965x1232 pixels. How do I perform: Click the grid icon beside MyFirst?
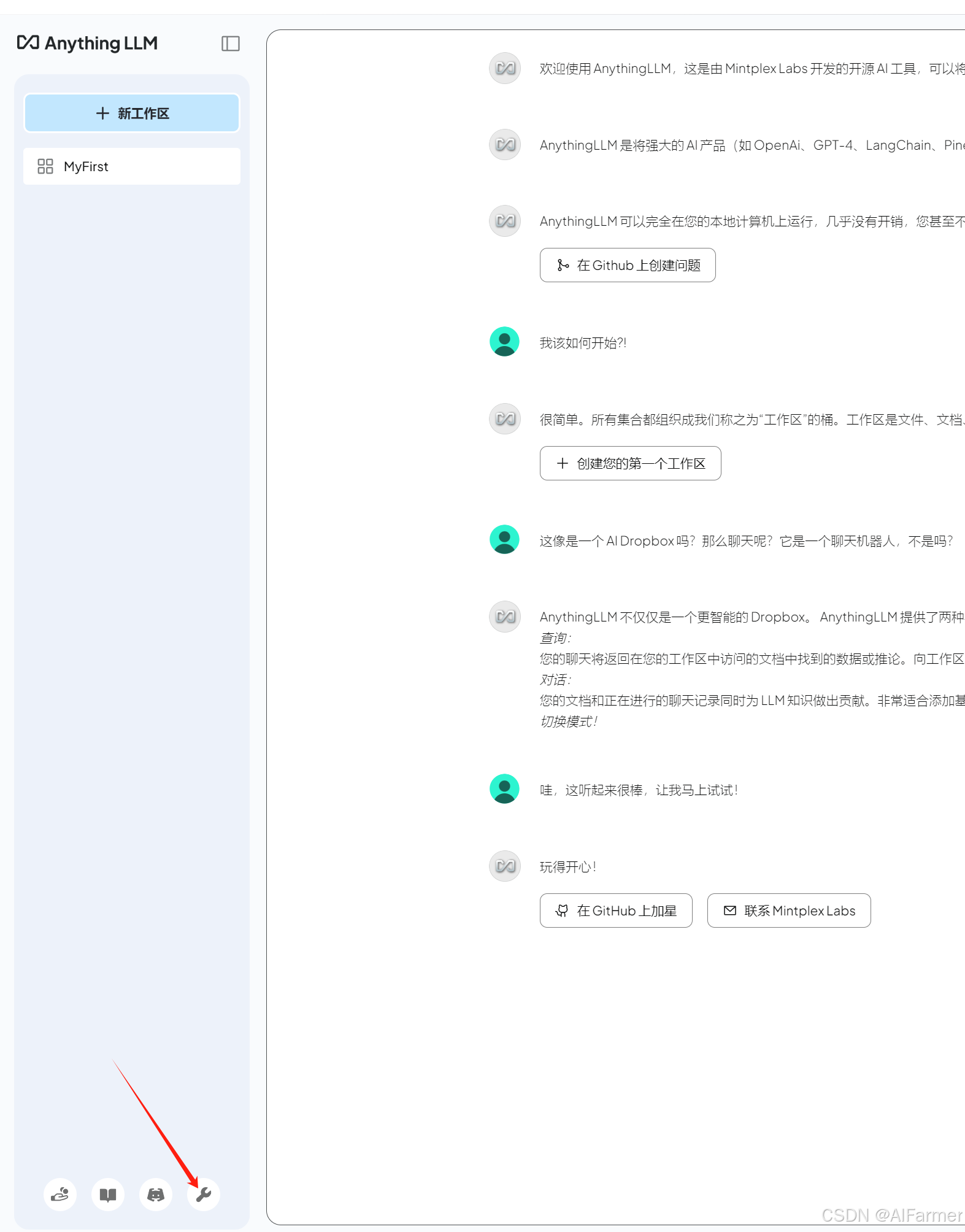click(x=45, y=166)
